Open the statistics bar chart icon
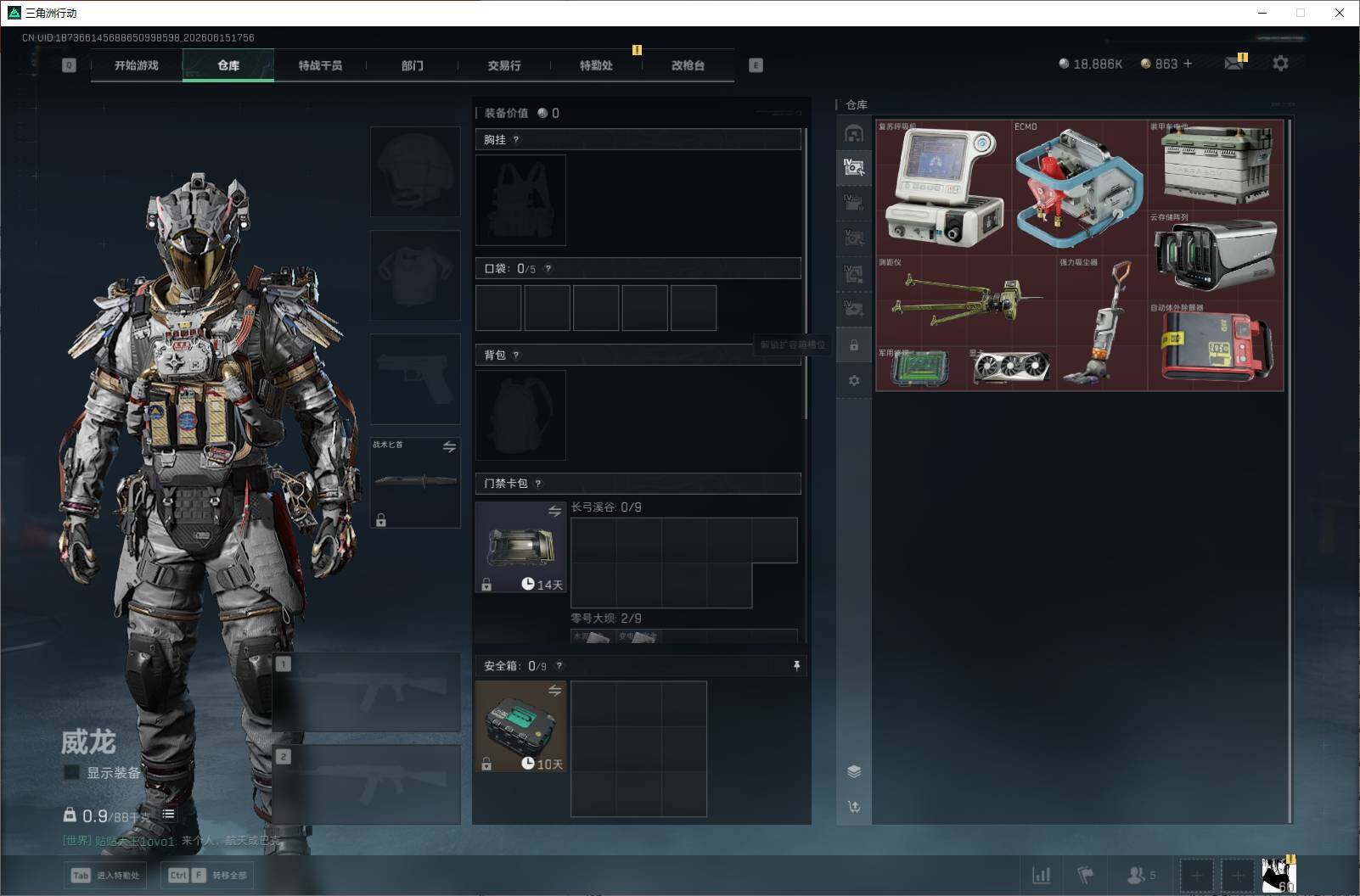The width and height of the screenshot is (1360, 896). point(1041,875)
